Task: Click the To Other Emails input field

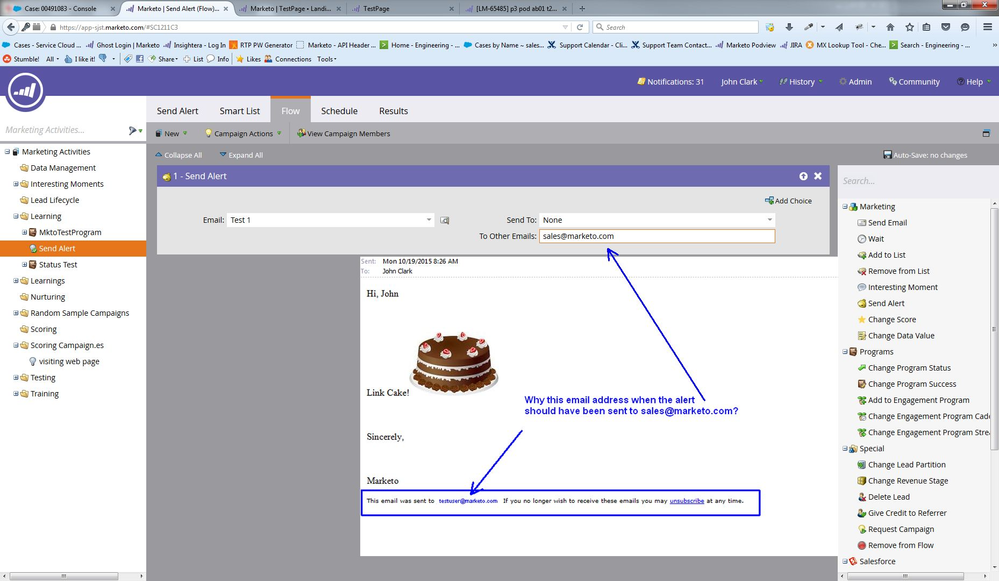Action: click(656, 236)
